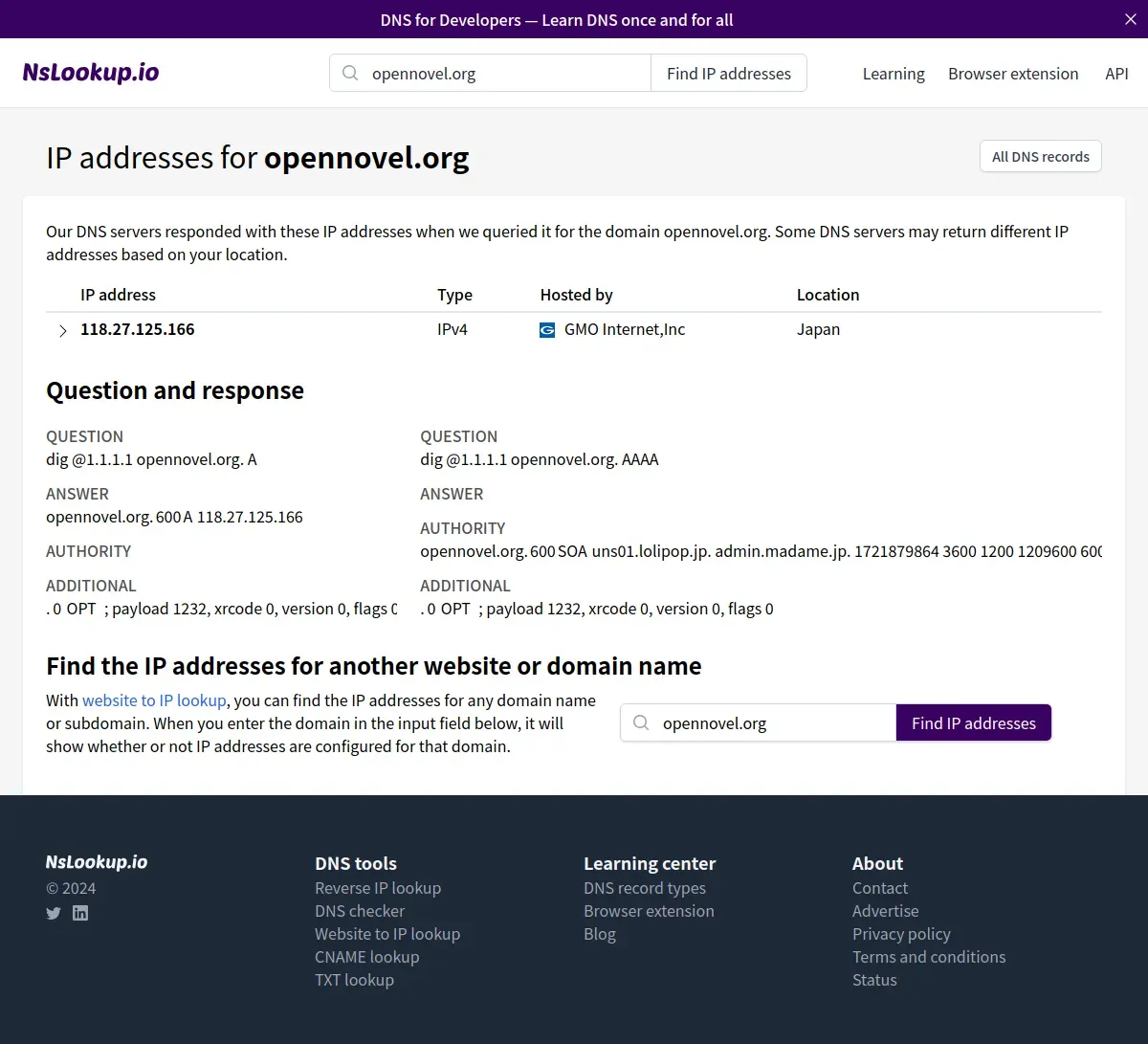Image resolution: width=1148 pixels, height=1044 pixels.
Task: Follow the website to IP lookup link
Action: coord(154,700)
